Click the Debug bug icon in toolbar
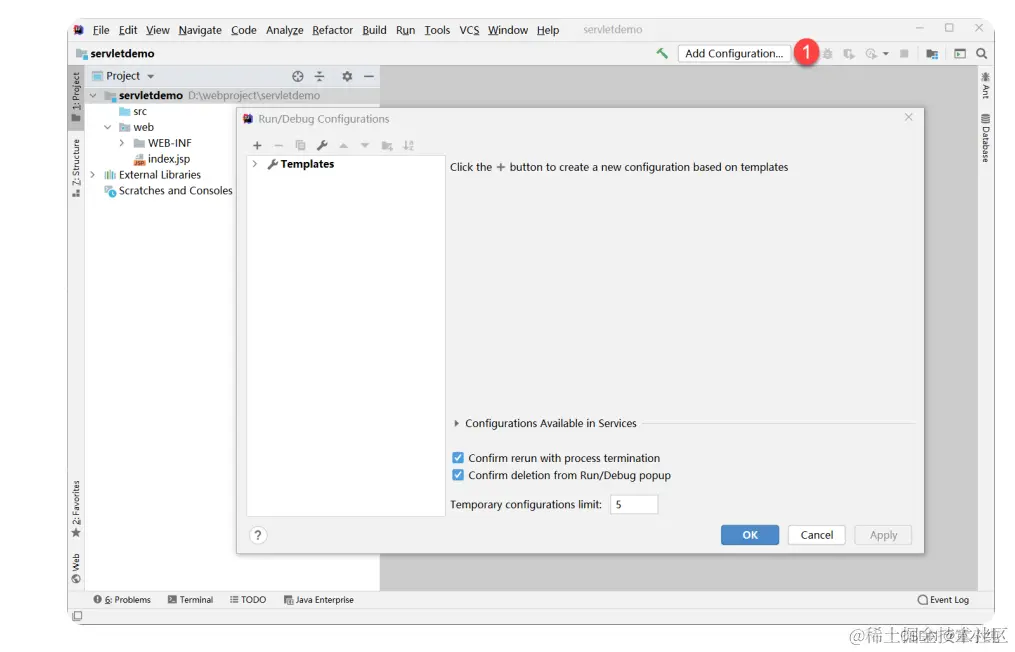Viewport: 1015px width, 652px height. (827, 54)
